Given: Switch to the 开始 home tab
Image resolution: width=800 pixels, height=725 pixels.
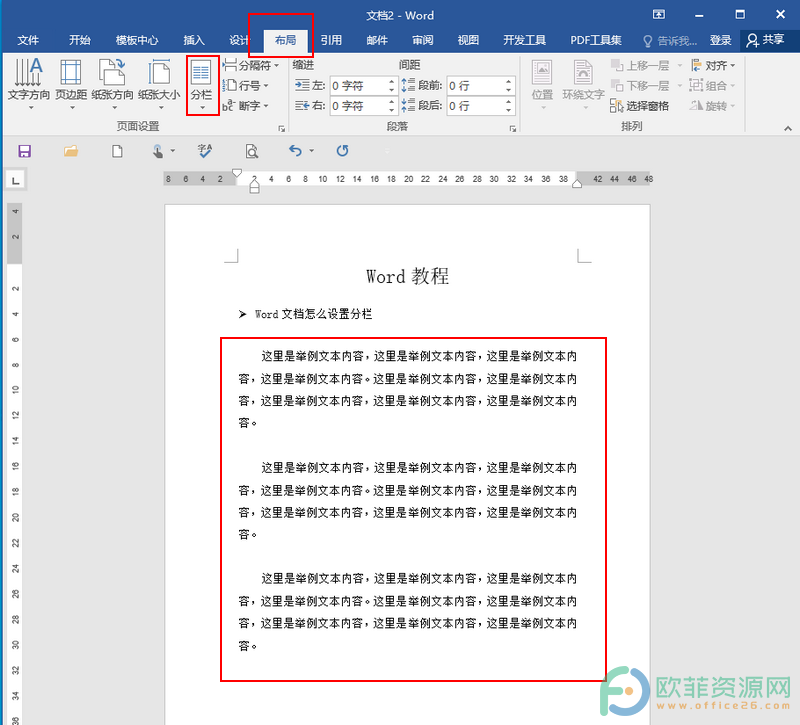Looking at the screenshot, I should [80, 40].
